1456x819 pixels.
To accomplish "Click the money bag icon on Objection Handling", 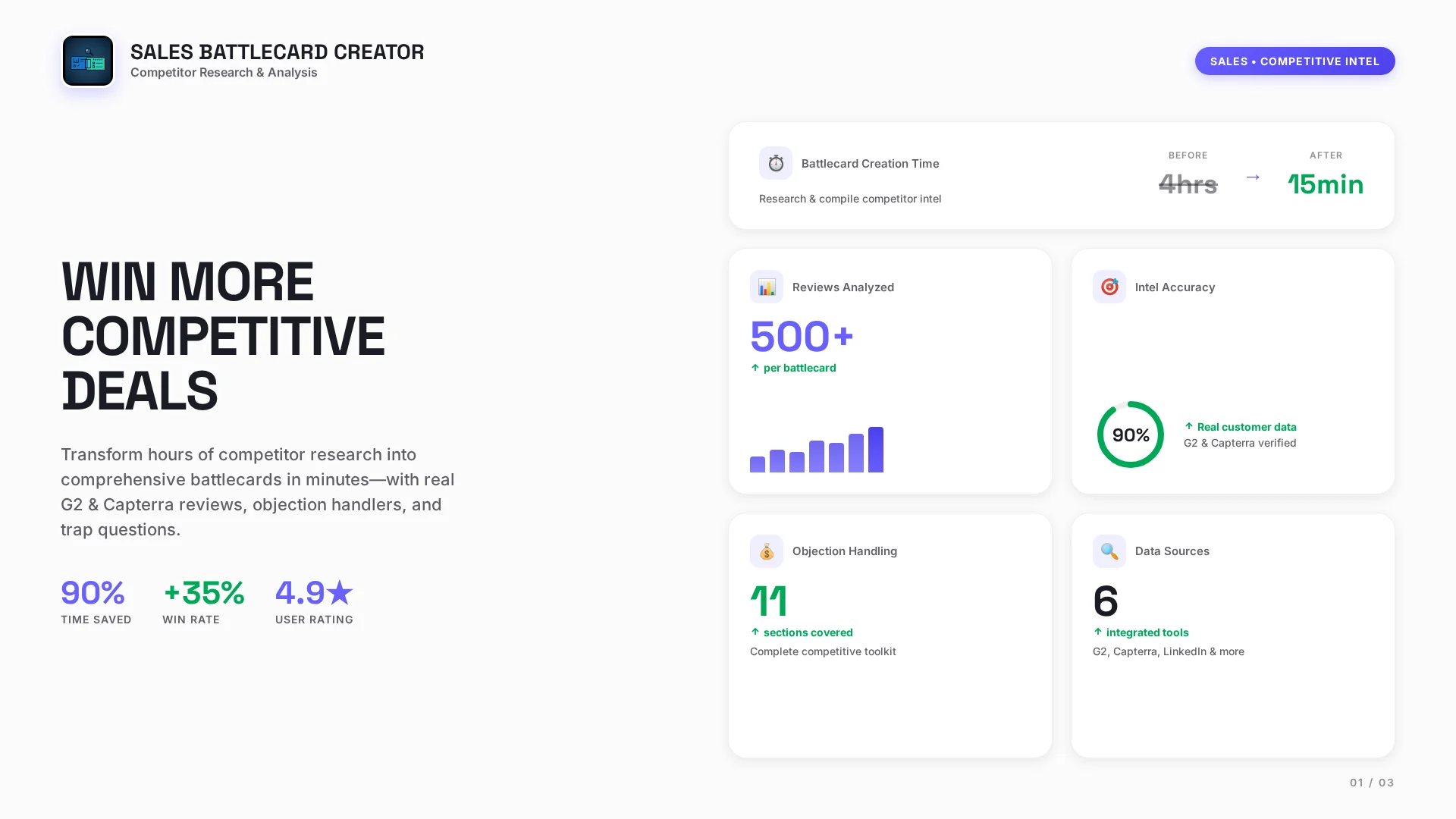I will [x=766, y=551].
